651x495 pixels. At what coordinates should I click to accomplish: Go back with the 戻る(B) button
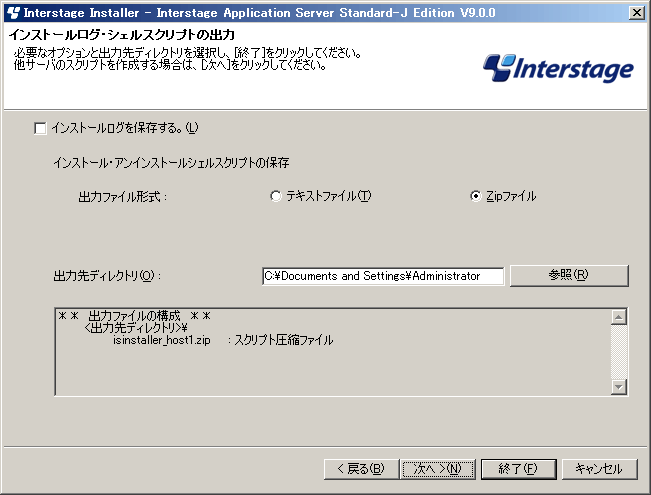pyautogui.click(x=361, y=469)
